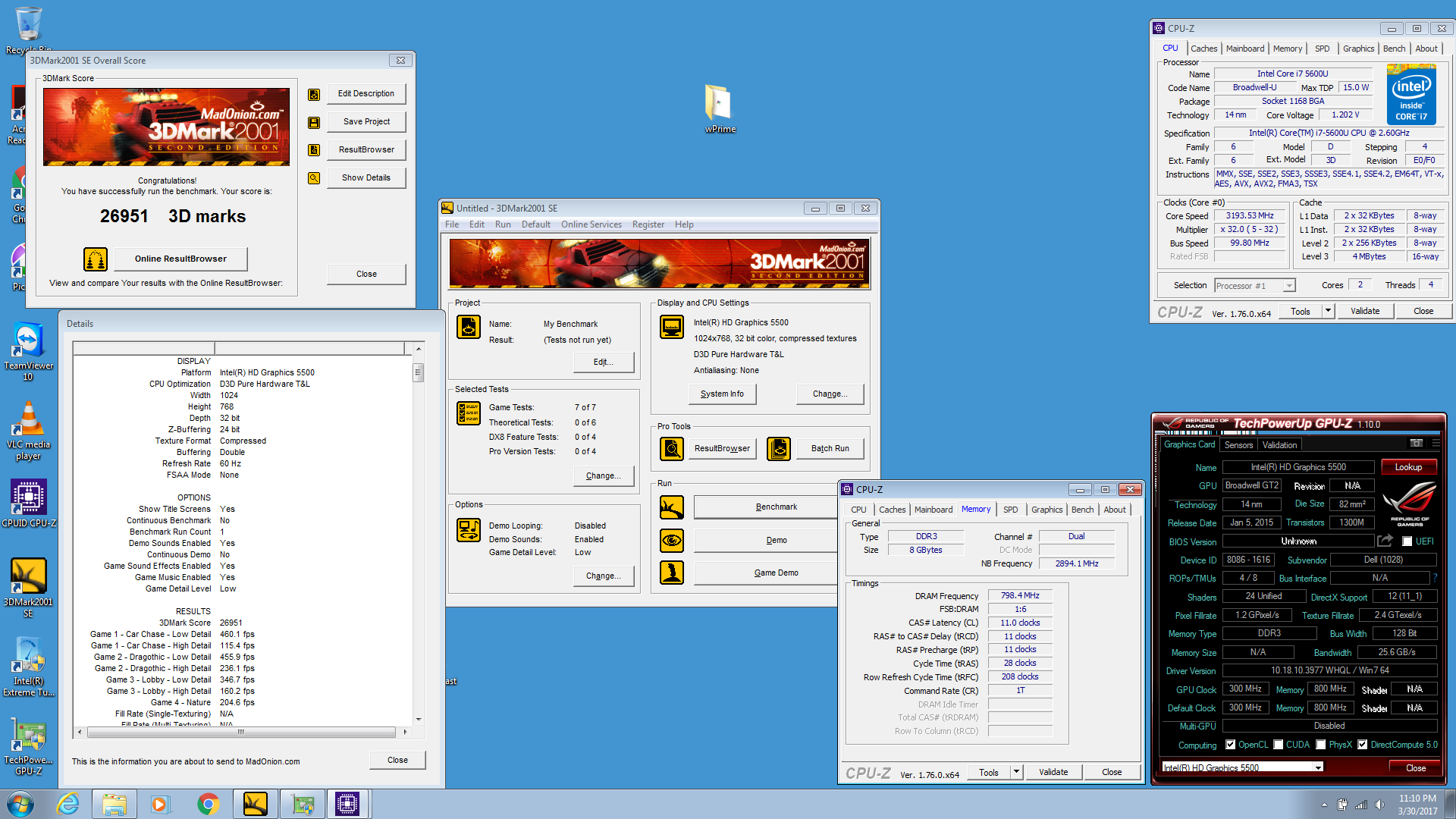Open the 3DMark2001 SE desktop shortcut
This screenshot has height=819, width=1456.
tap(28, 588)
